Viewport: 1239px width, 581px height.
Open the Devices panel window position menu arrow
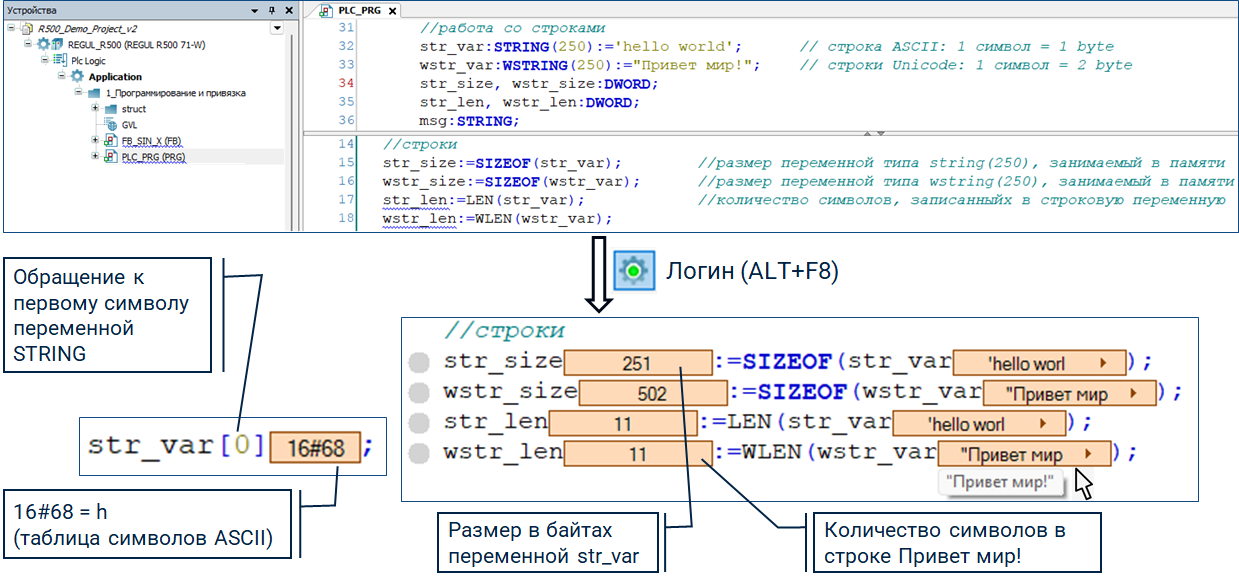click(256, 10)
